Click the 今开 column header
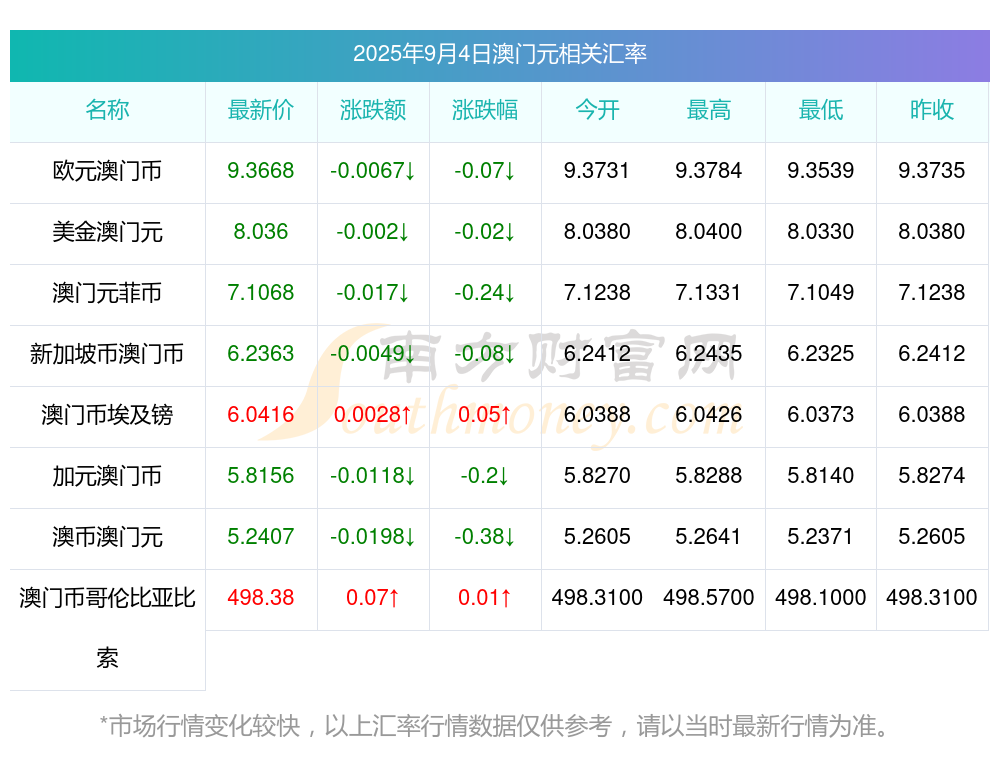The width and height of the screenshot is (1000, 757). pos(597,110)
